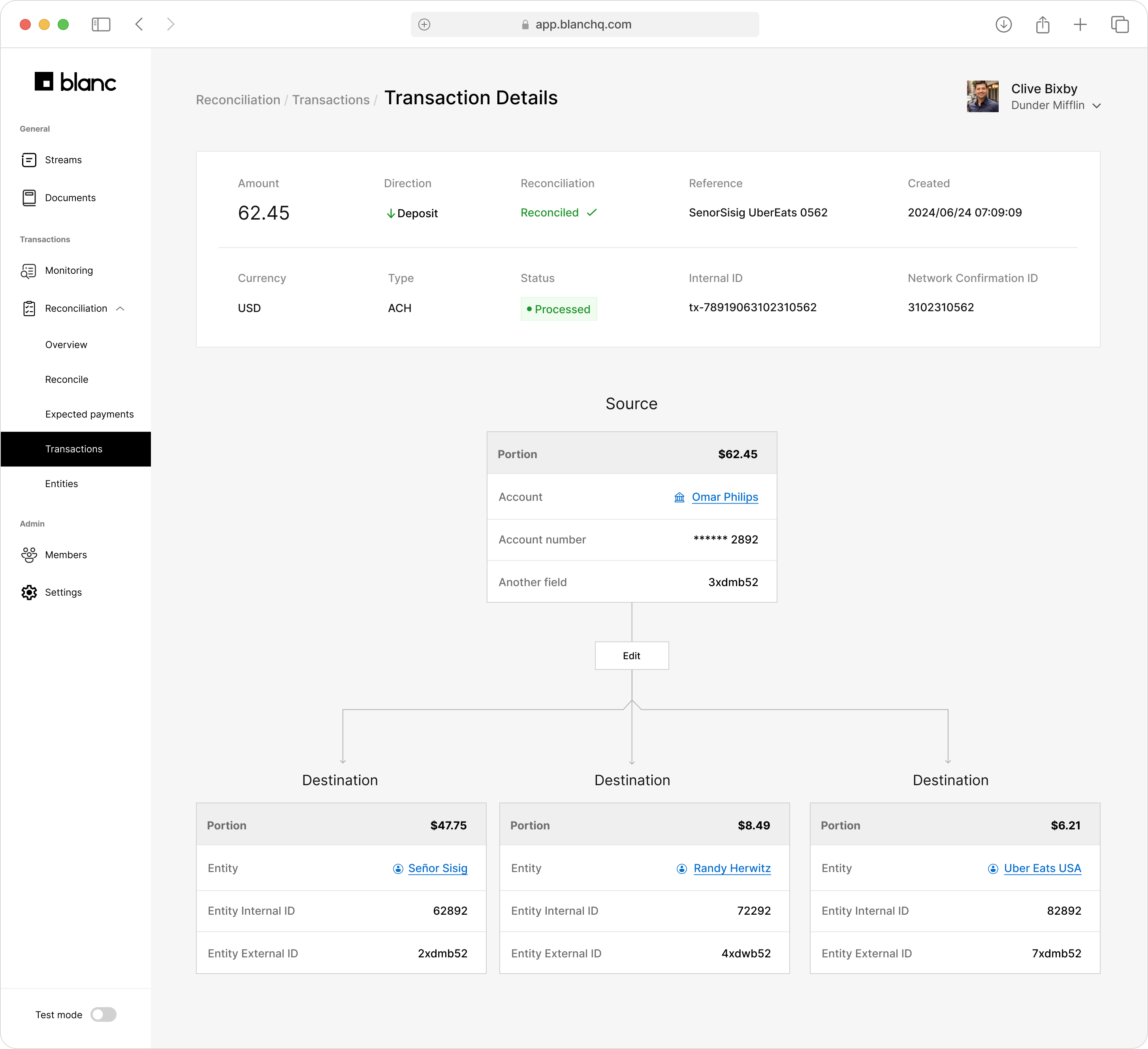Click the Deposit down-arrow icon

[x=391, y=213]
